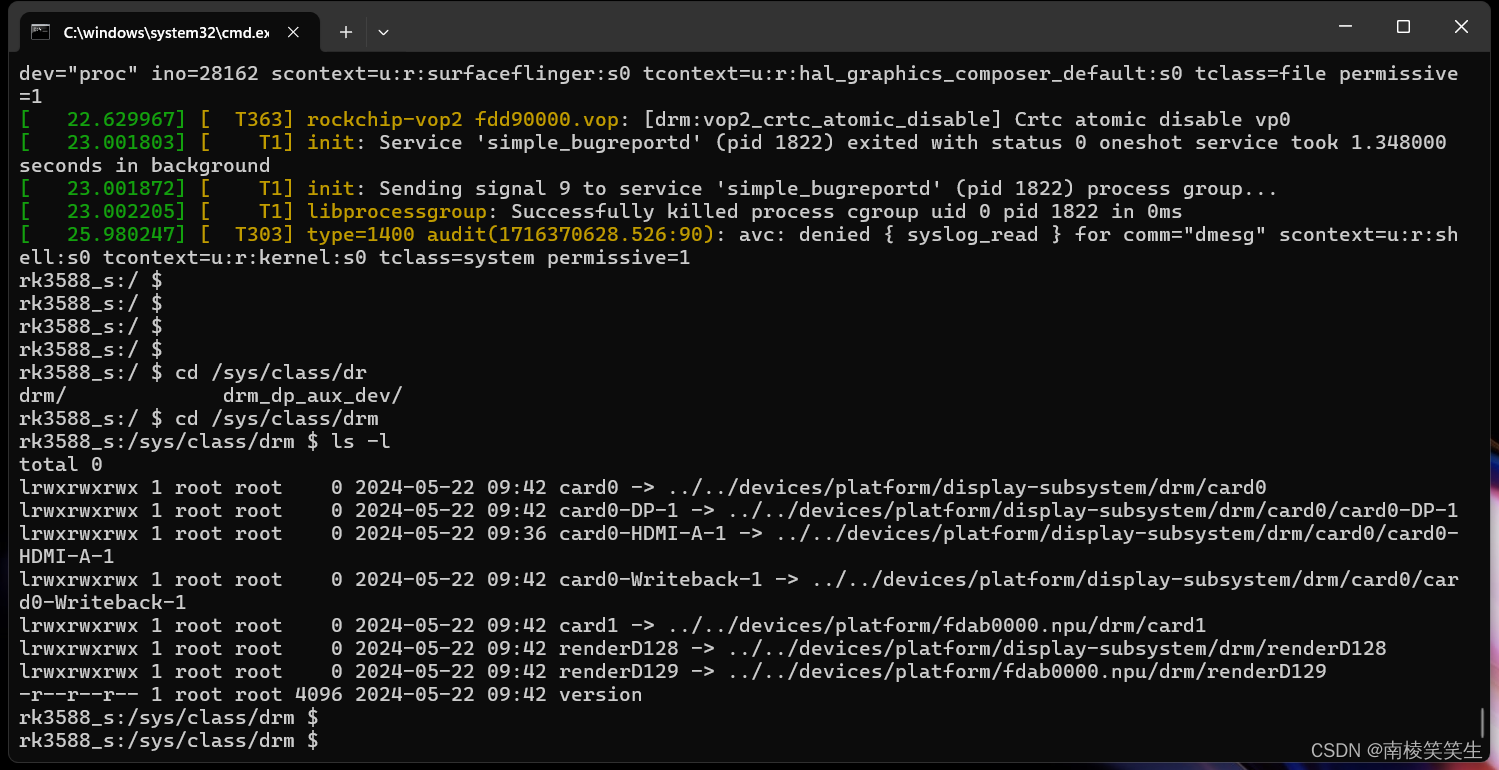Click 'card0-Writeback-1' entry name
This screenshot has height=770, width=1499.
pyautogui.click(x=660, y=579)
